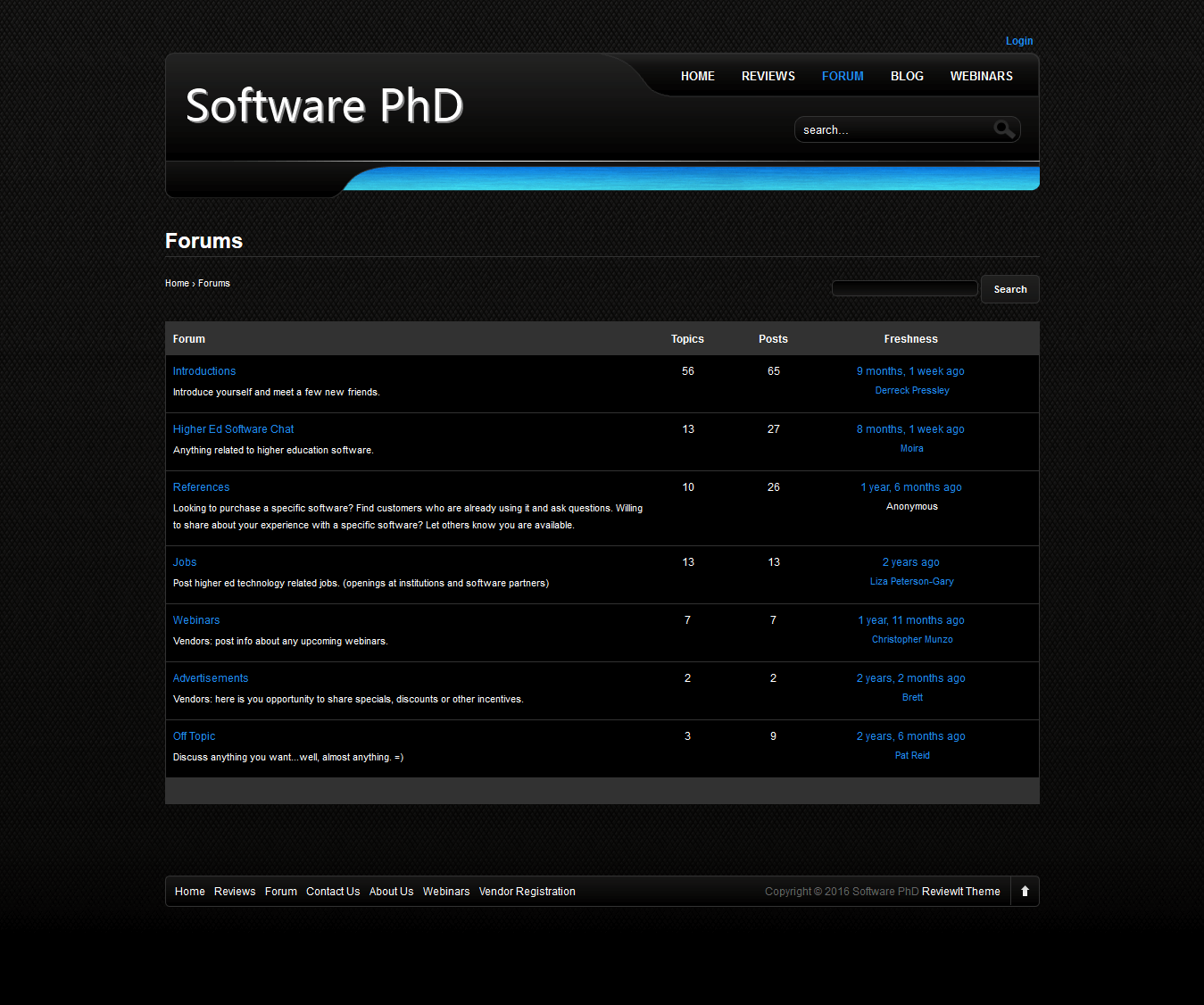Open the Login link
1204x1005 pixels.
click(x=1018, y=41)
